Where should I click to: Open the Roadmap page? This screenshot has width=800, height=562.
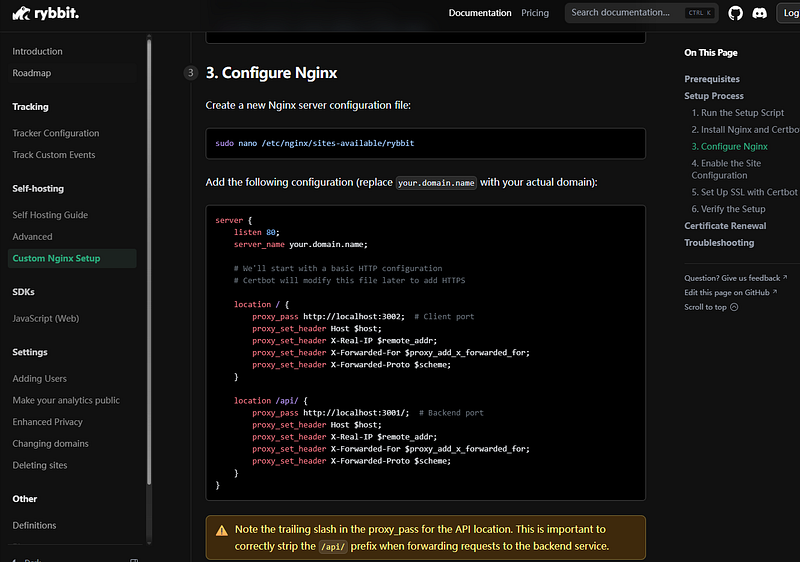(32, 73)
